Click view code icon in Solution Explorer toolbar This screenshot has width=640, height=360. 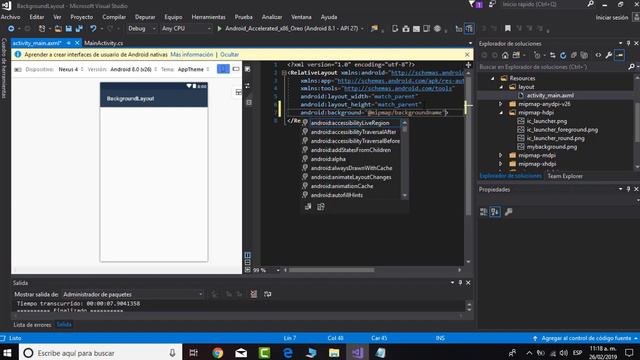(598, 55)
